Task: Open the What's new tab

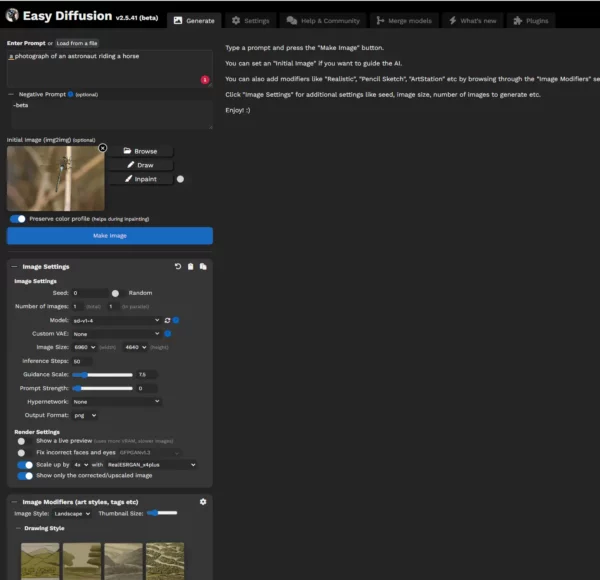Action: [473, 21]
